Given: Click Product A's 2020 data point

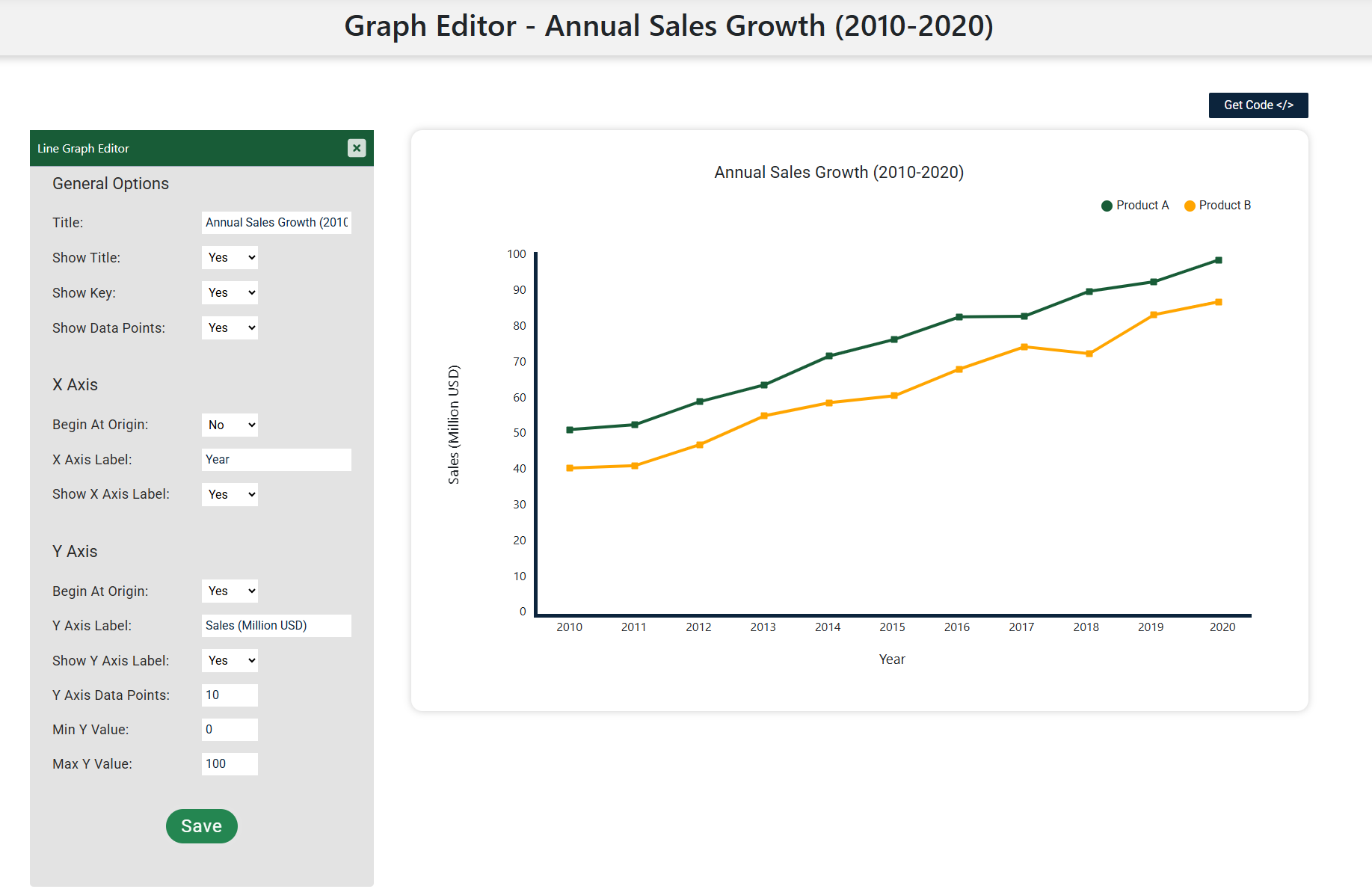Looking at the screenshot, I should click(1218, 261).
